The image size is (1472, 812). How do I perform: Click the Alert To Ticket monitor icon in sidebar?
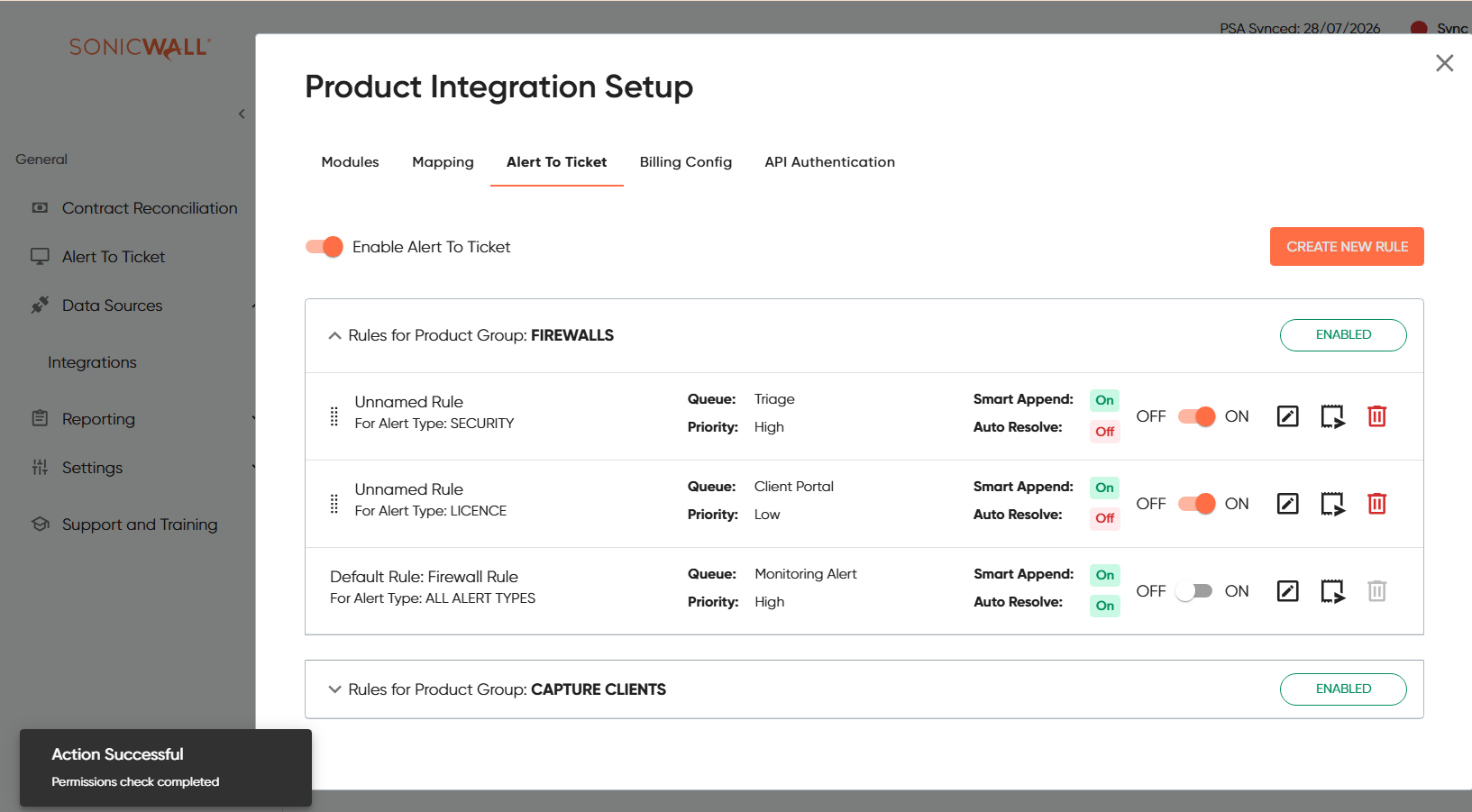click(x=40, y=257)
